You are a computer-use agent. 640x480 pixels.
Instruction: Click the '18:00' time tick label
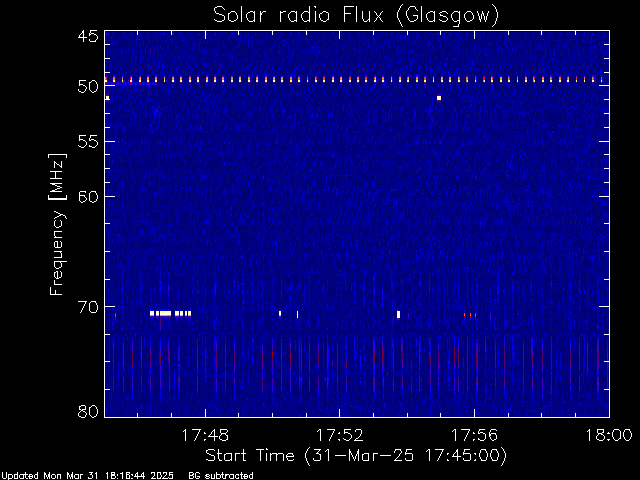pyautogui.click(x=609, y=435)
